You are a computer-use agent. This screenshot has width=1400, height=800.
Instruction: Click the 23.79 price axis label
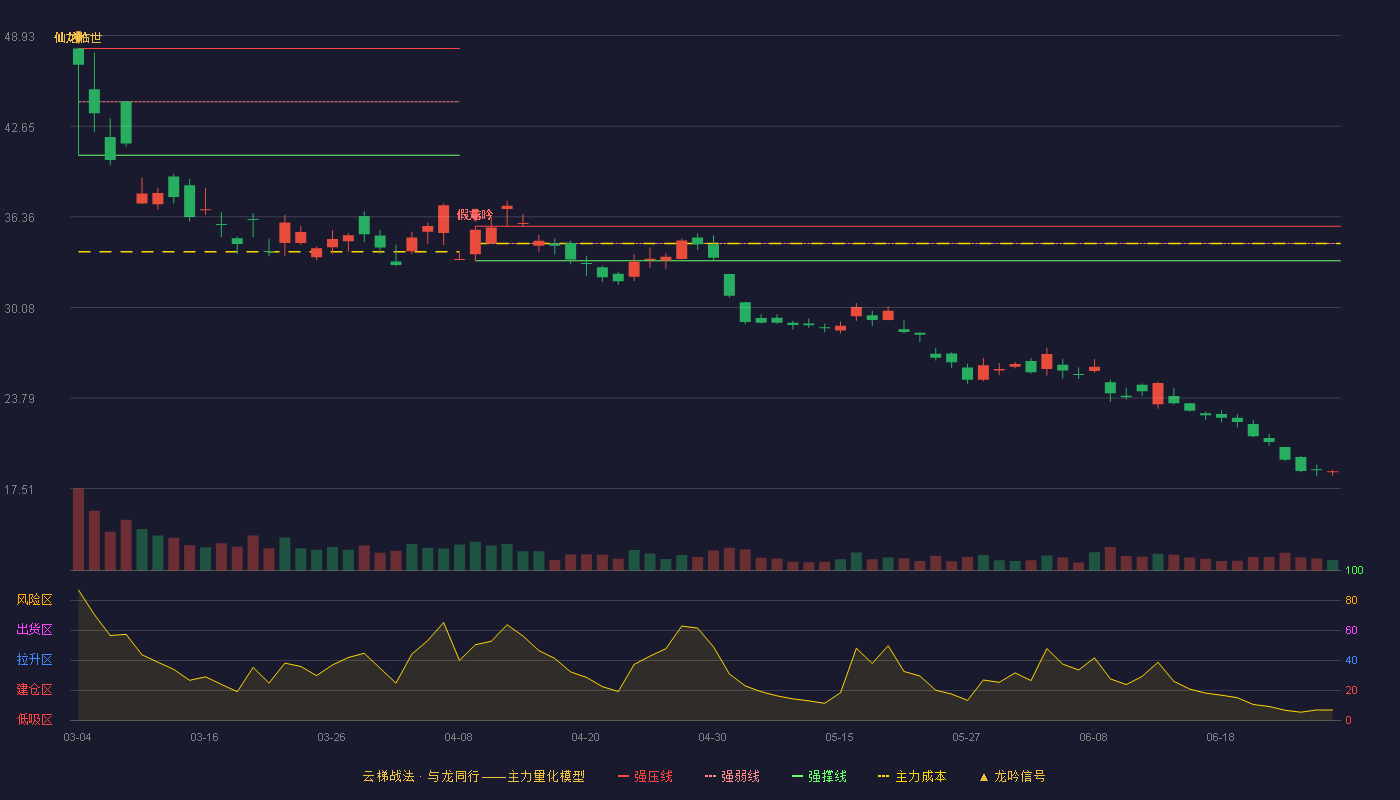19,399
